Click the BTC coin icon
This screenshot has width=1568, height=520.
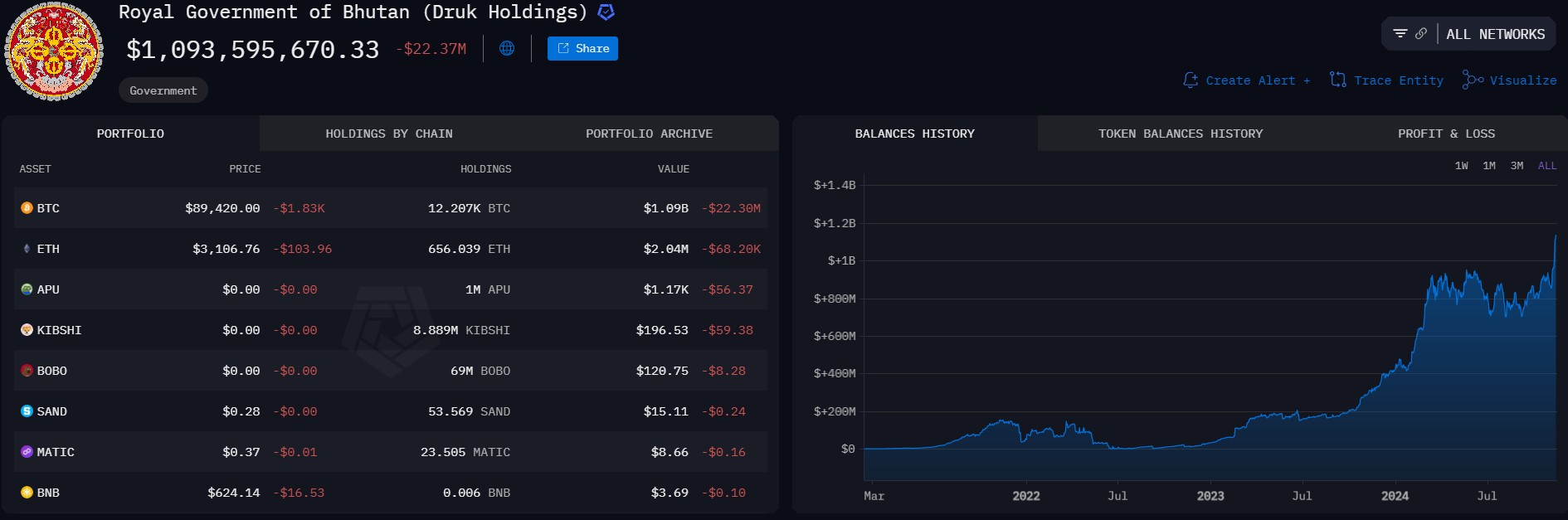coord(27,208)
